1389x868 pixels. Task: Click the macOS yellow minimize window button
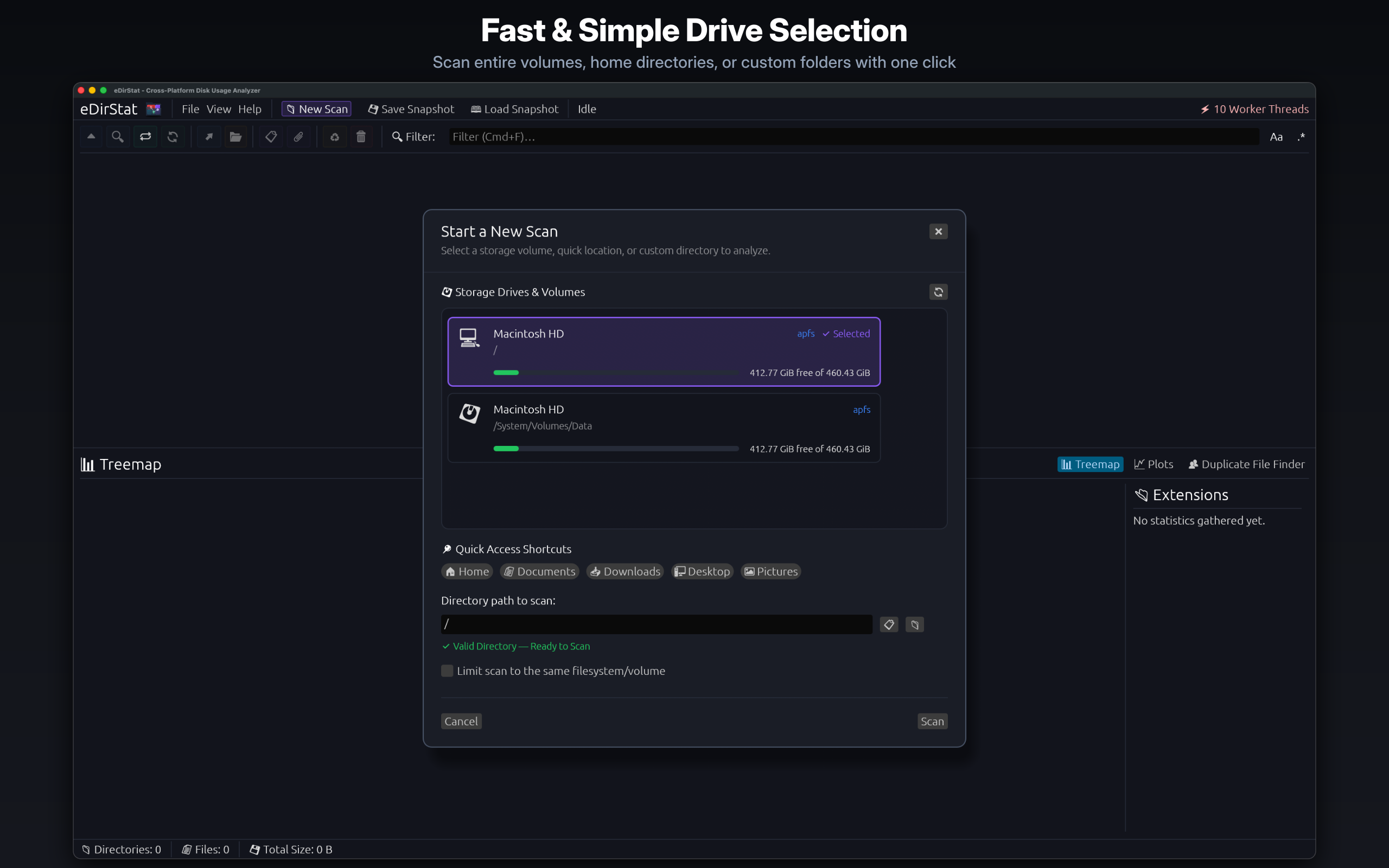click(92, 90)
